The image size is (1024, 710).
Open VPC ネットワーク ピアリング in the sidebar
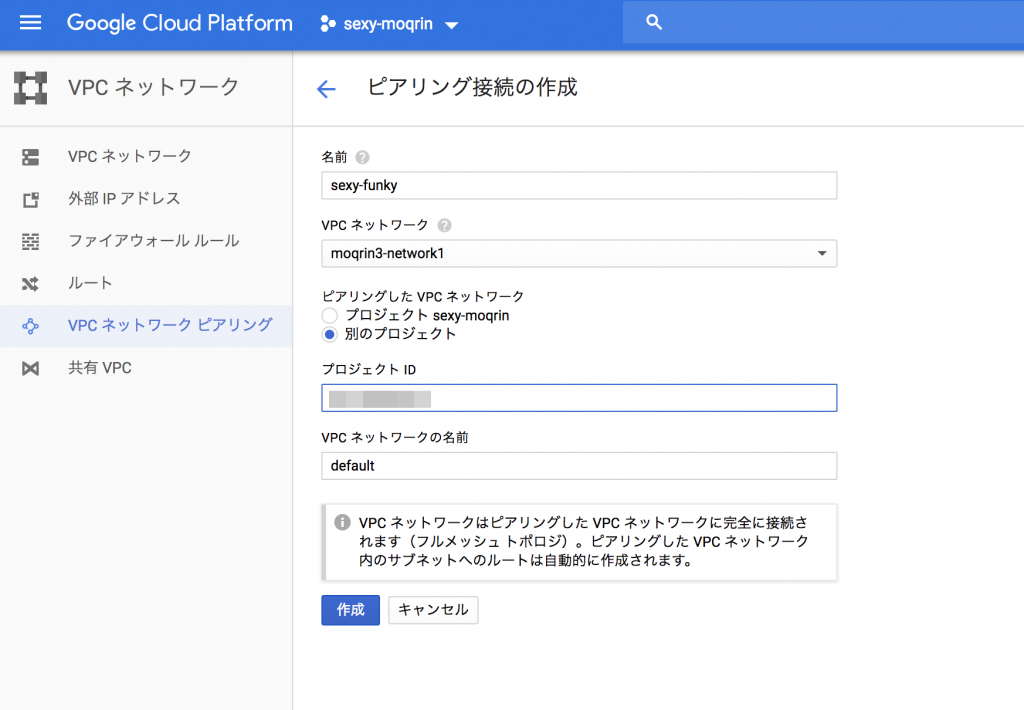(170, 325)
